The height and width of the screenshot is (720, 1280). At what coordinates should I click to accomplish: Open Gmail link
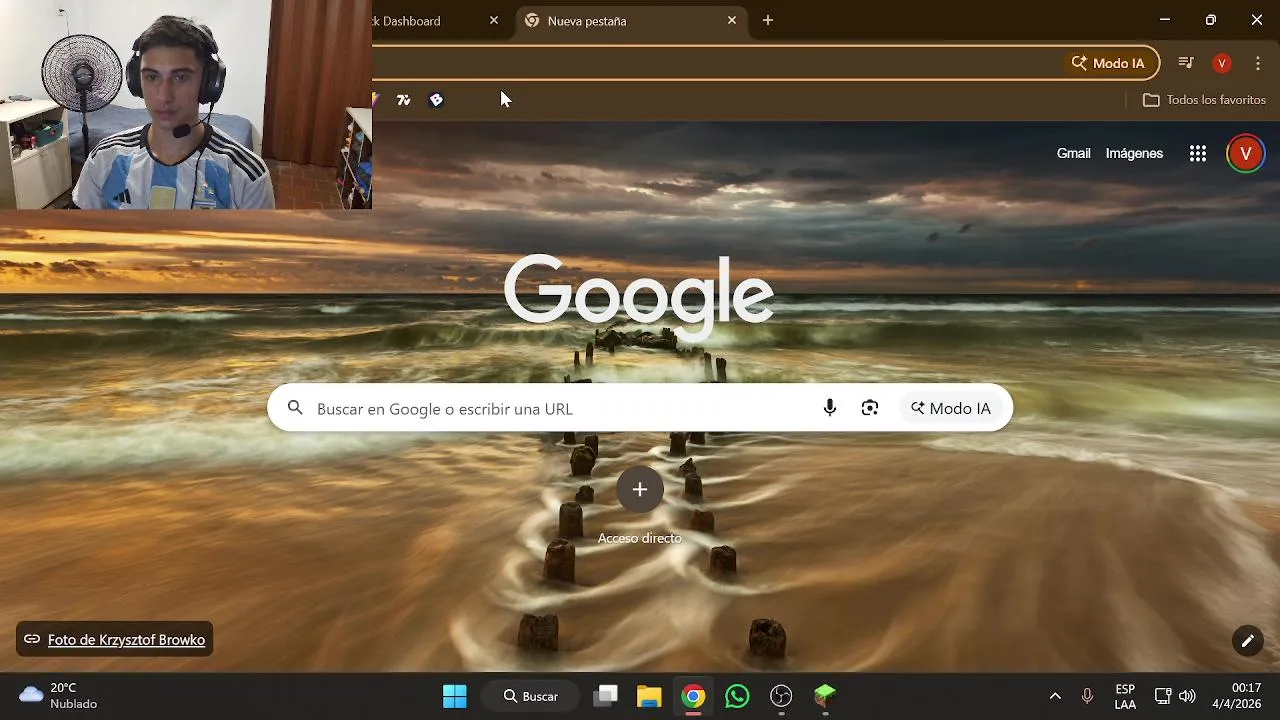click(x=1073, y=153)
